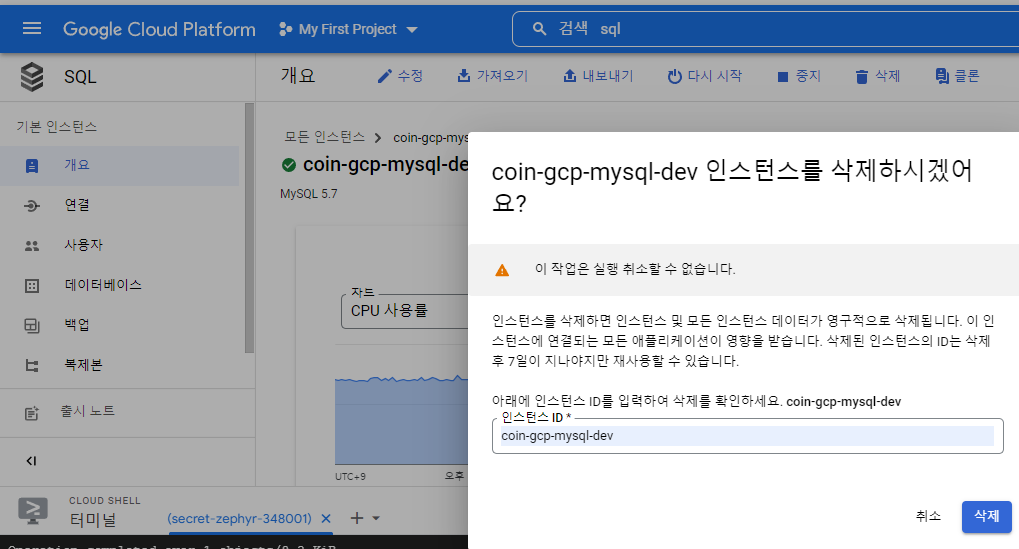Screen dimensions: 1019x549
Task: Click the 복제본 replica tree icon
Action: click(32, 366)
